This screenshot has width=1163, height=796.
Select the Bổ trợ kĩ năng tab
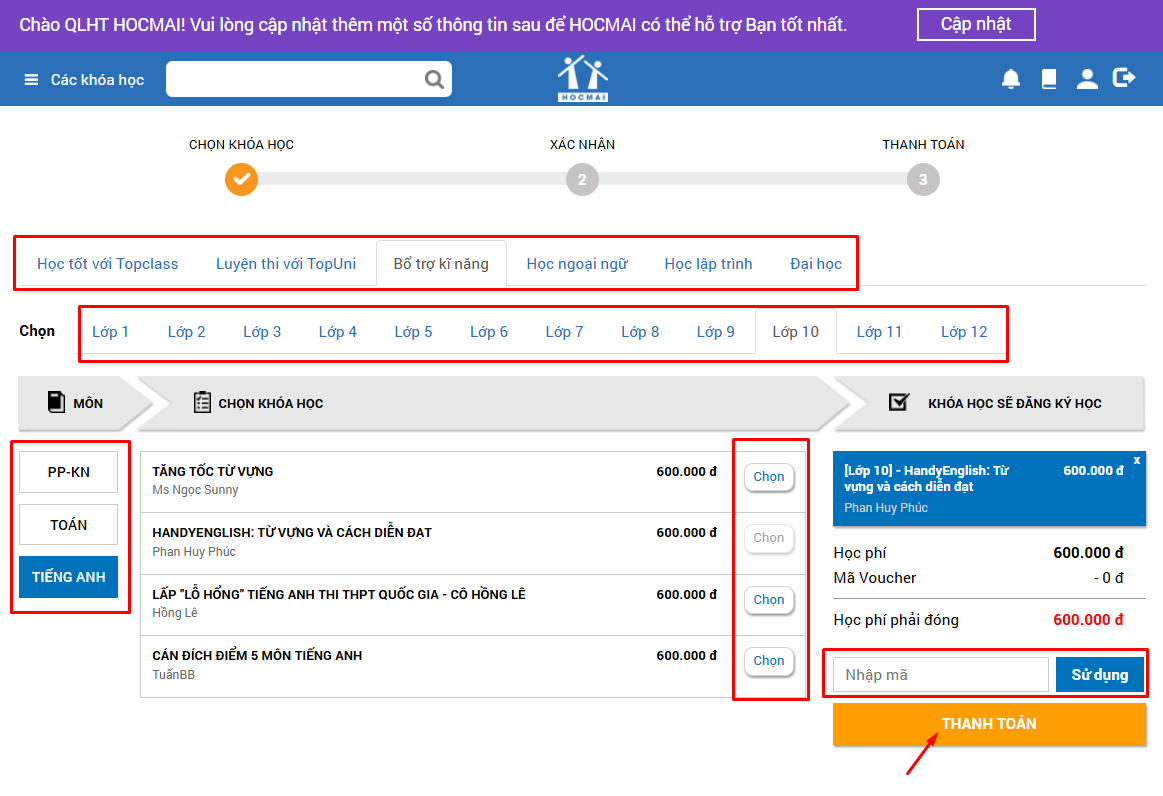coord(441,264)
